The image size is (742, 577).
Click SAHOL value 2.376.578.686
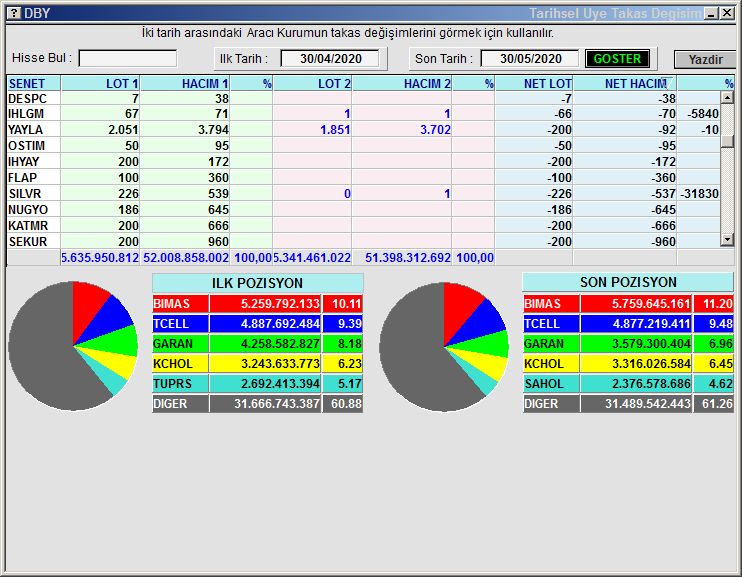[x=651, y=384]
